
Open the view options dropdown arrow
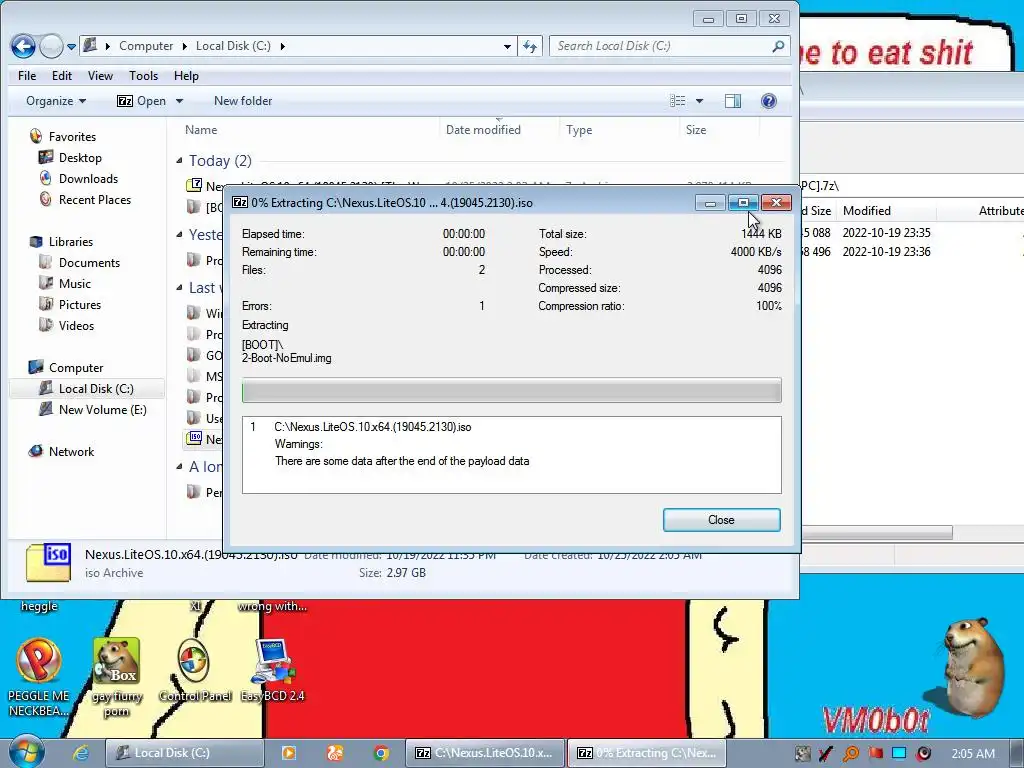click(x=699, y=101)
